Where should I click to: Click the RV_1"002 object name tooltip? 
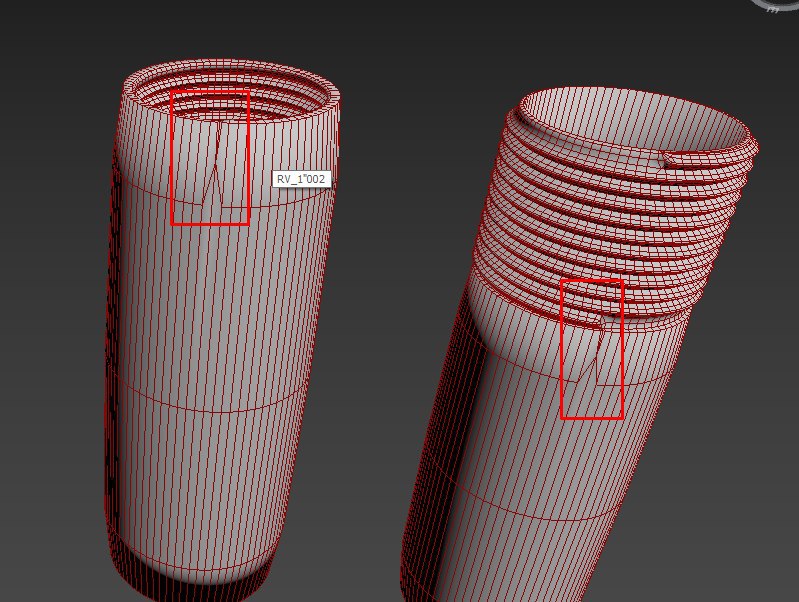tap(301, 179)
